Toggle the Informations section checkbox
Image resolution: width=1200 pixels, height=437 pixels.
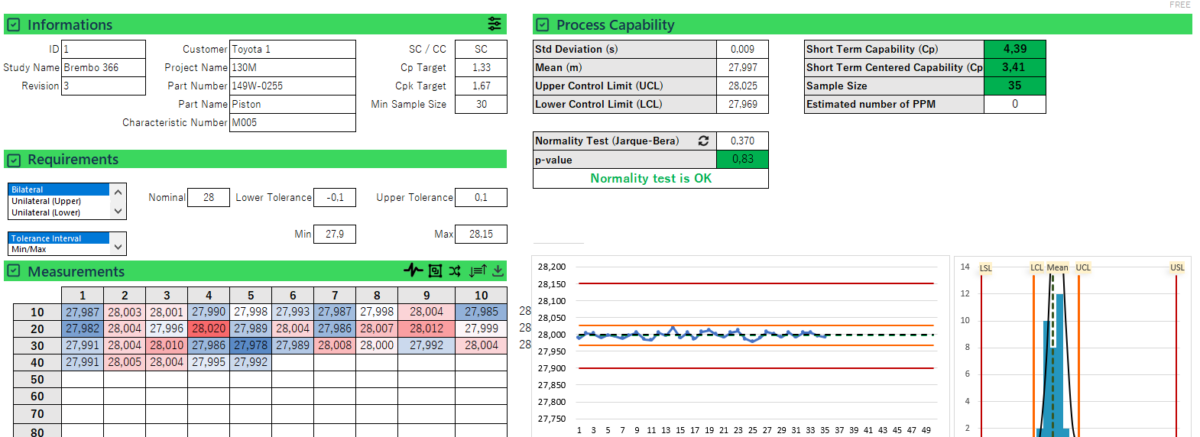pyautogui.click(x=15, y=25)
